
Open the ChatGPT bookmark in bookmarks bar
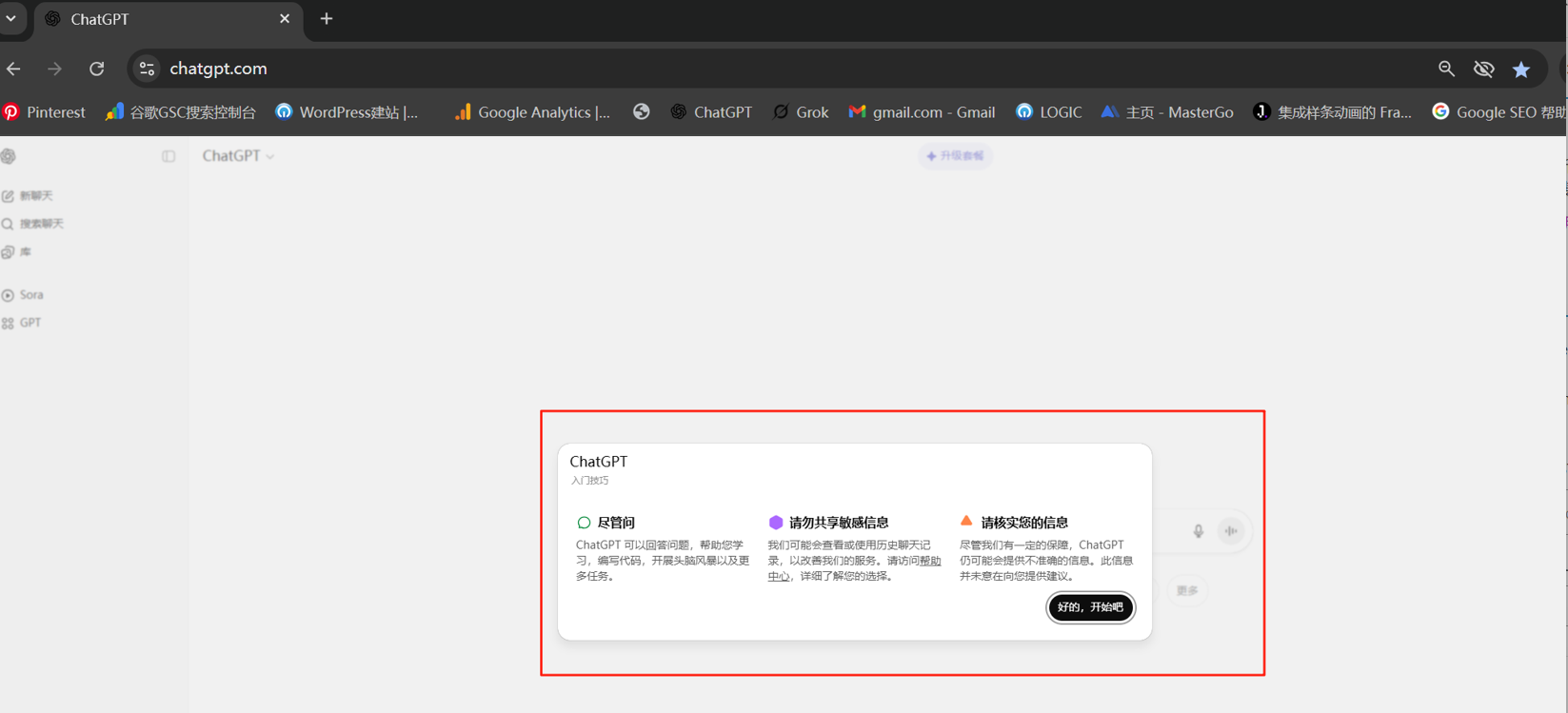(711, 112)
